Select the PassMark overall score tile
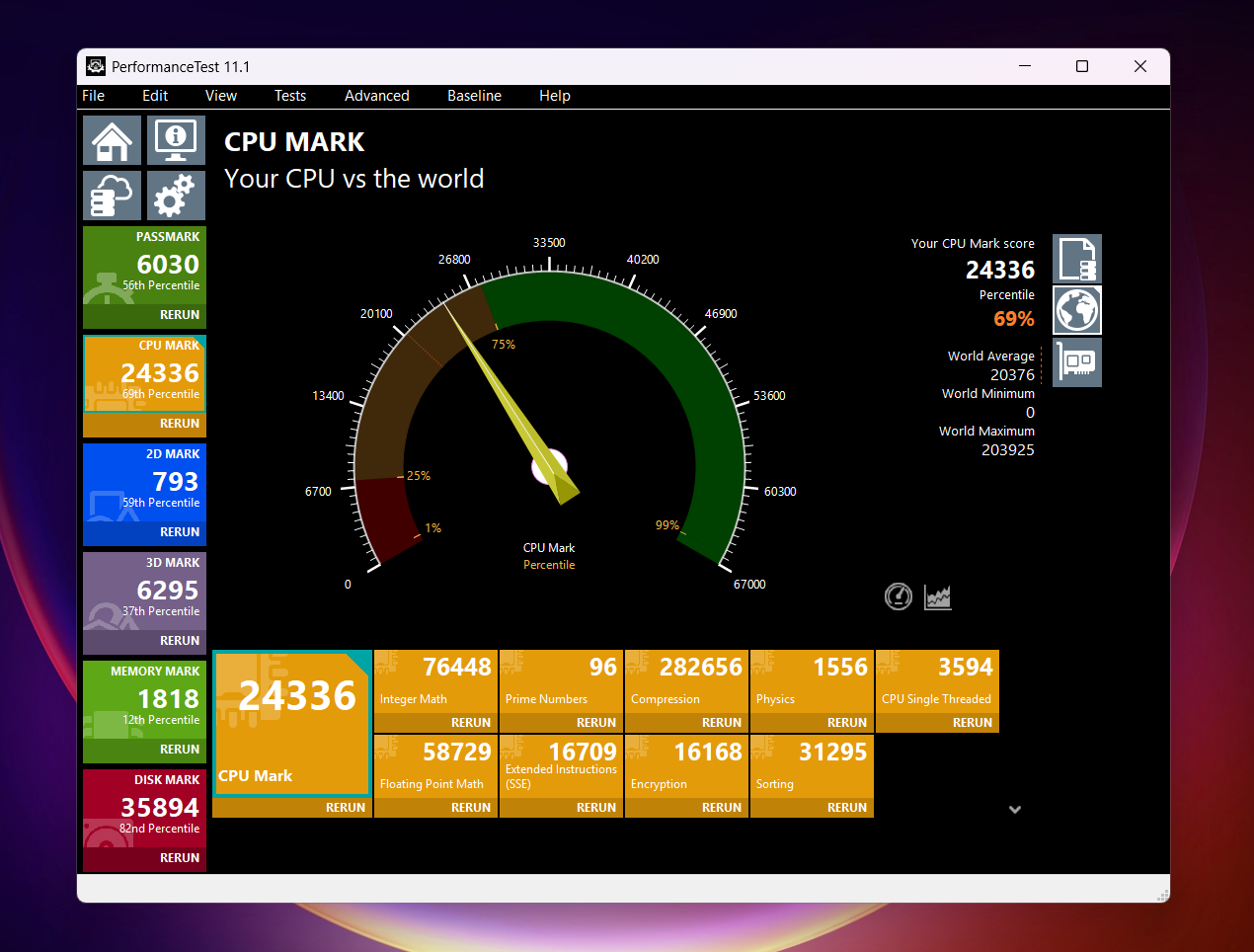Image resolution: width=1254 pixels, height=952 pixels. [x=144, y=266]
